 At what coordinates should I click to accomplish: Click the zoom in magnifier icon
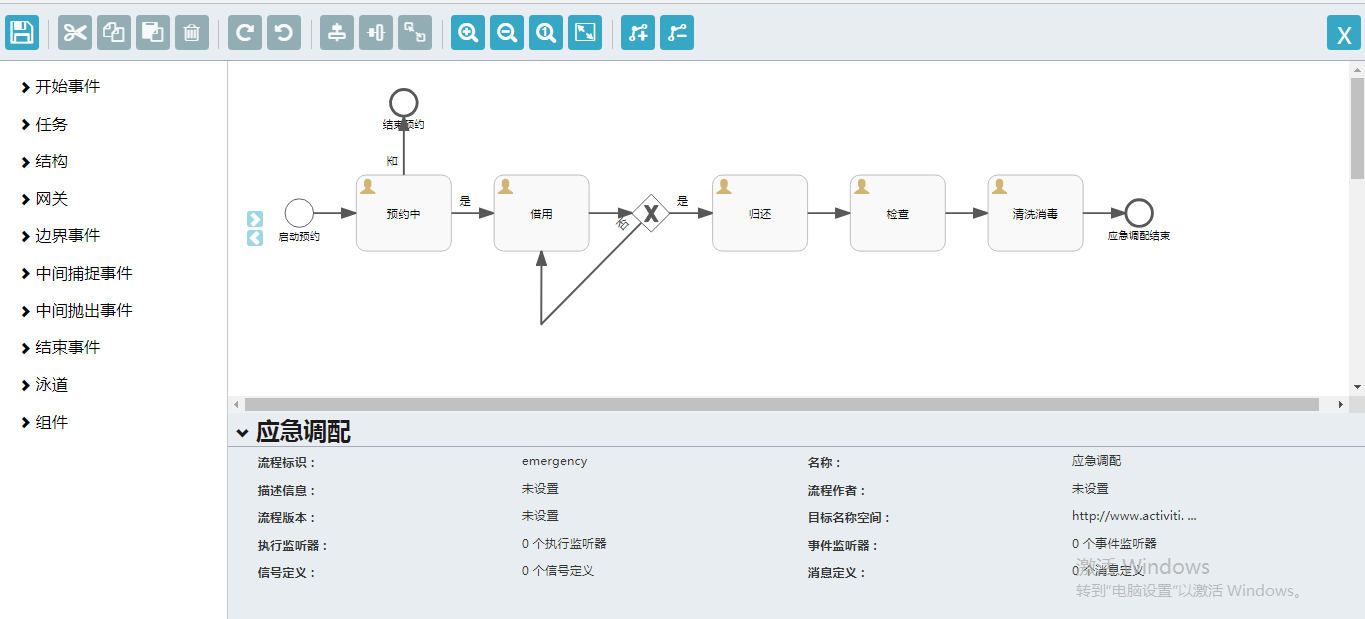tap(468, 32)
